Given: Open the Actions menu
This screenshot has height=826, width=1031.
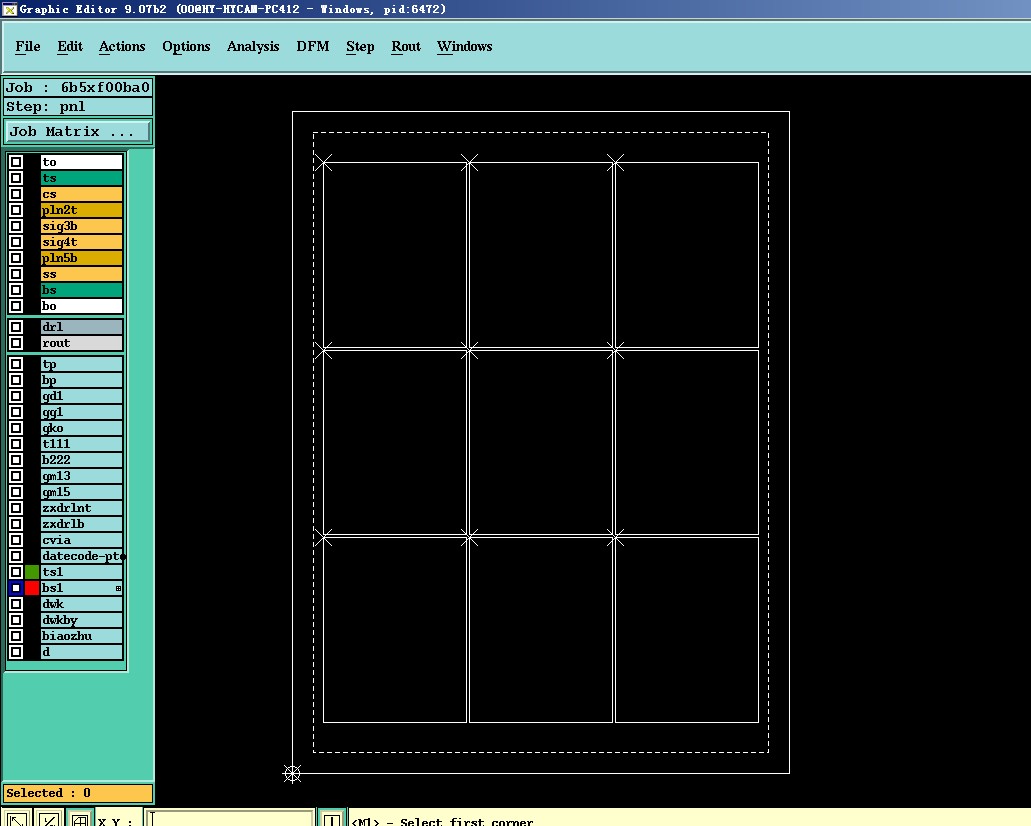Looking at the screenshot, I should tap(122, 47).
